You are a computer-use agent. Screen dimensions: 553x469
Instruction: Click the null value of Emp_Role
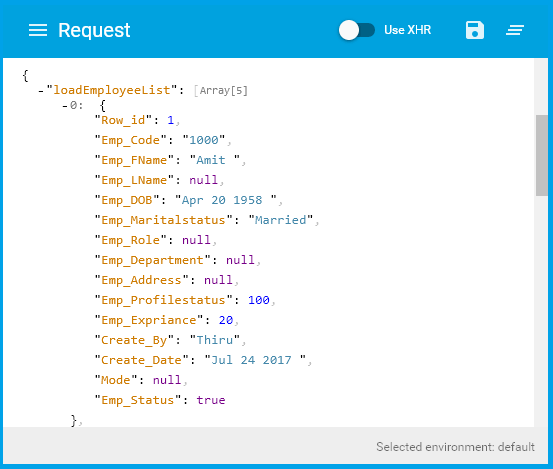tap(196, 240)
